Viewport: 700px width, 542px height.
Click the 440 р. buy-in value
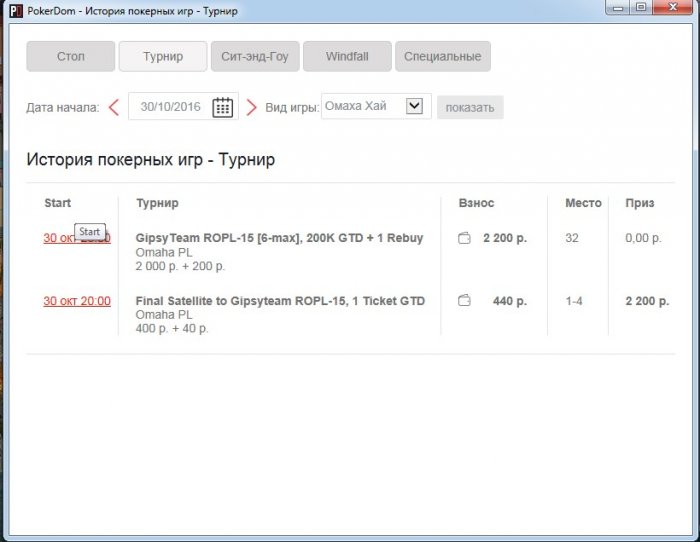[x=510, y=301]
